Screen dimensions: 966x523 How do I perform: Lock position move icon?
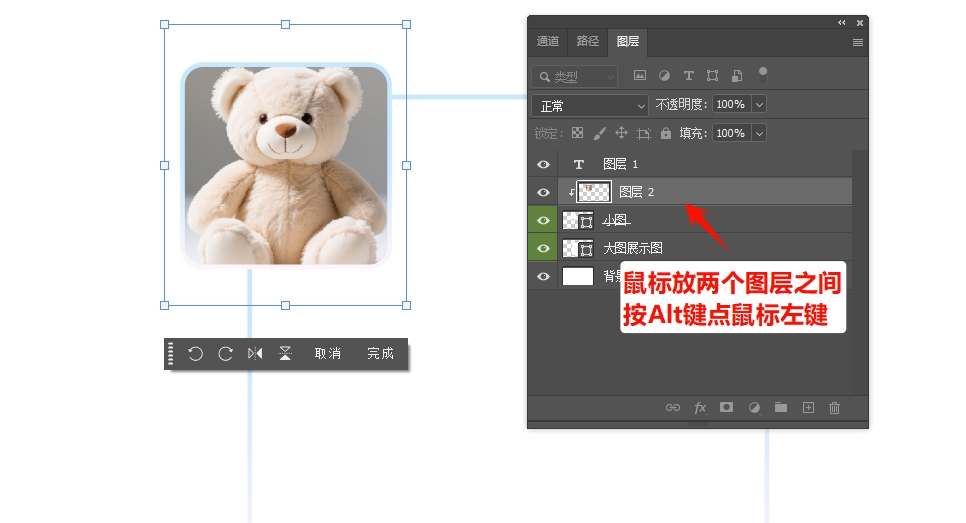tap(622, 132)
